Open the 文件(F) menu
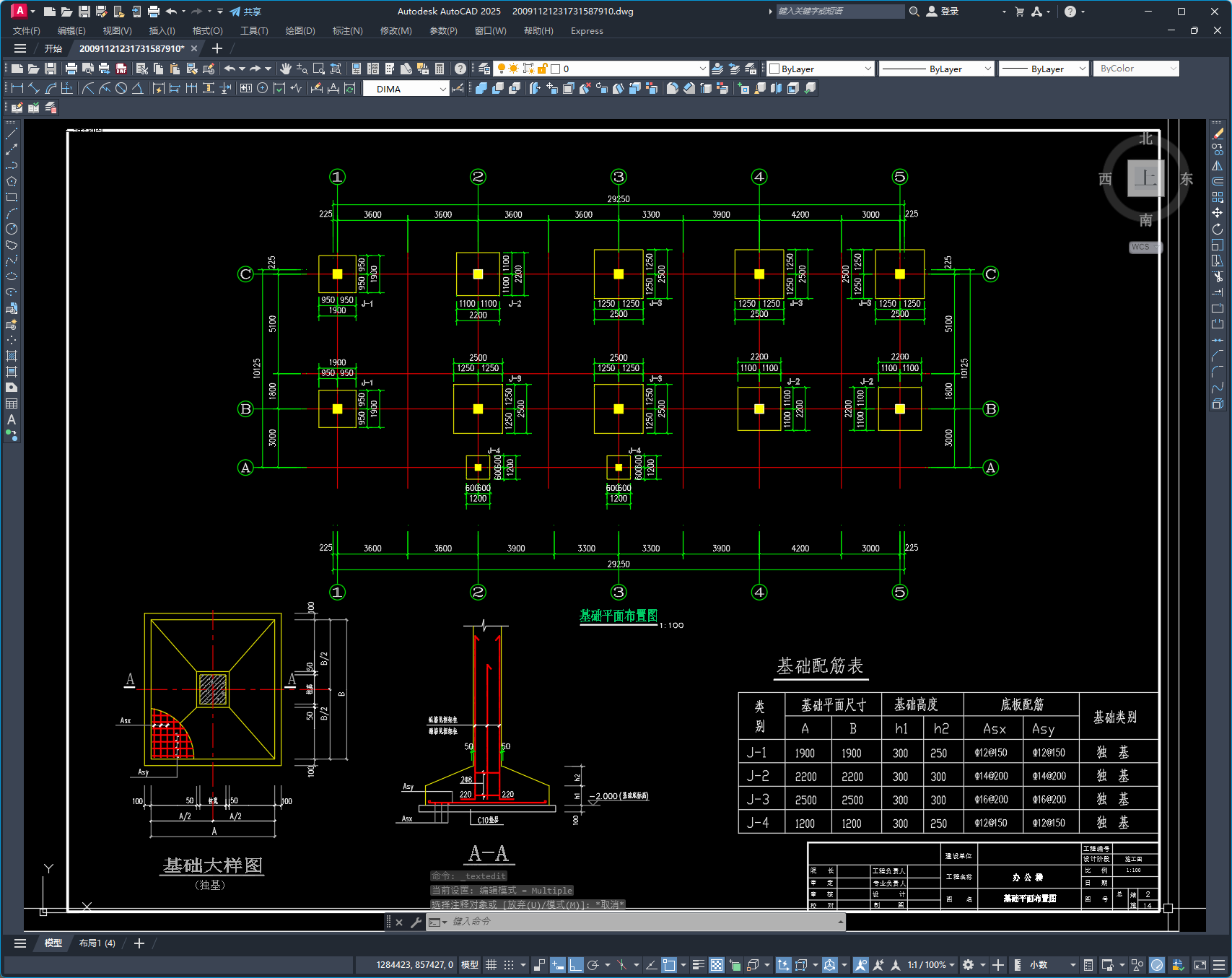 tap(27, 31)
